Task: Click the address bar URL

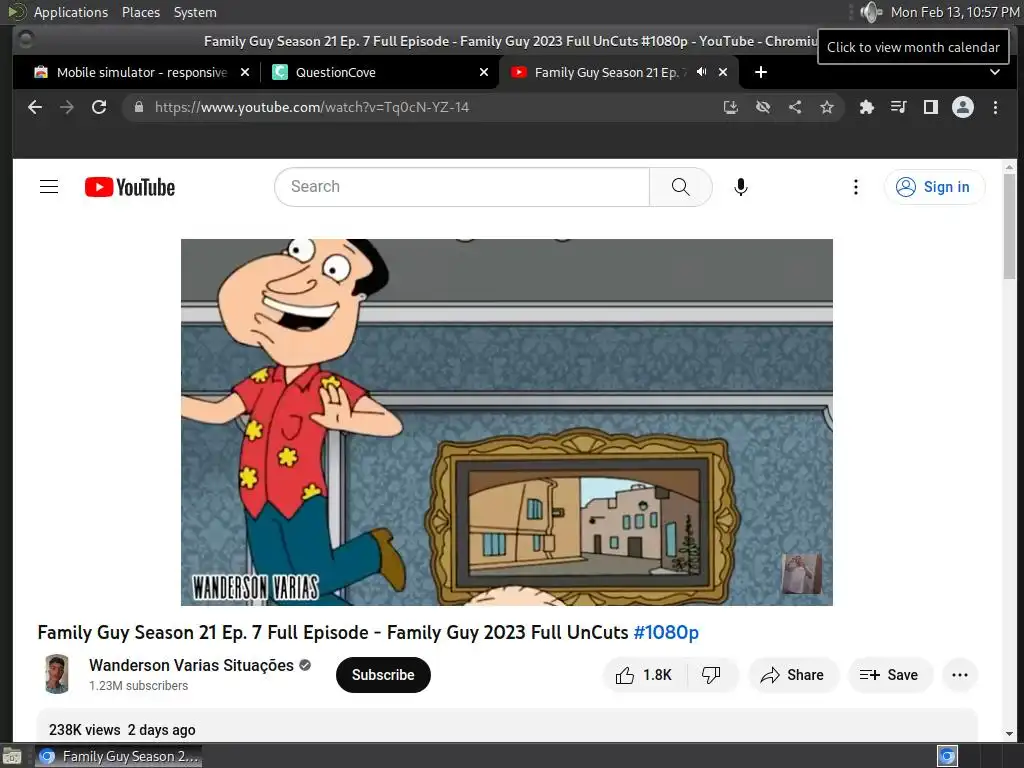Action: [312, 107]
